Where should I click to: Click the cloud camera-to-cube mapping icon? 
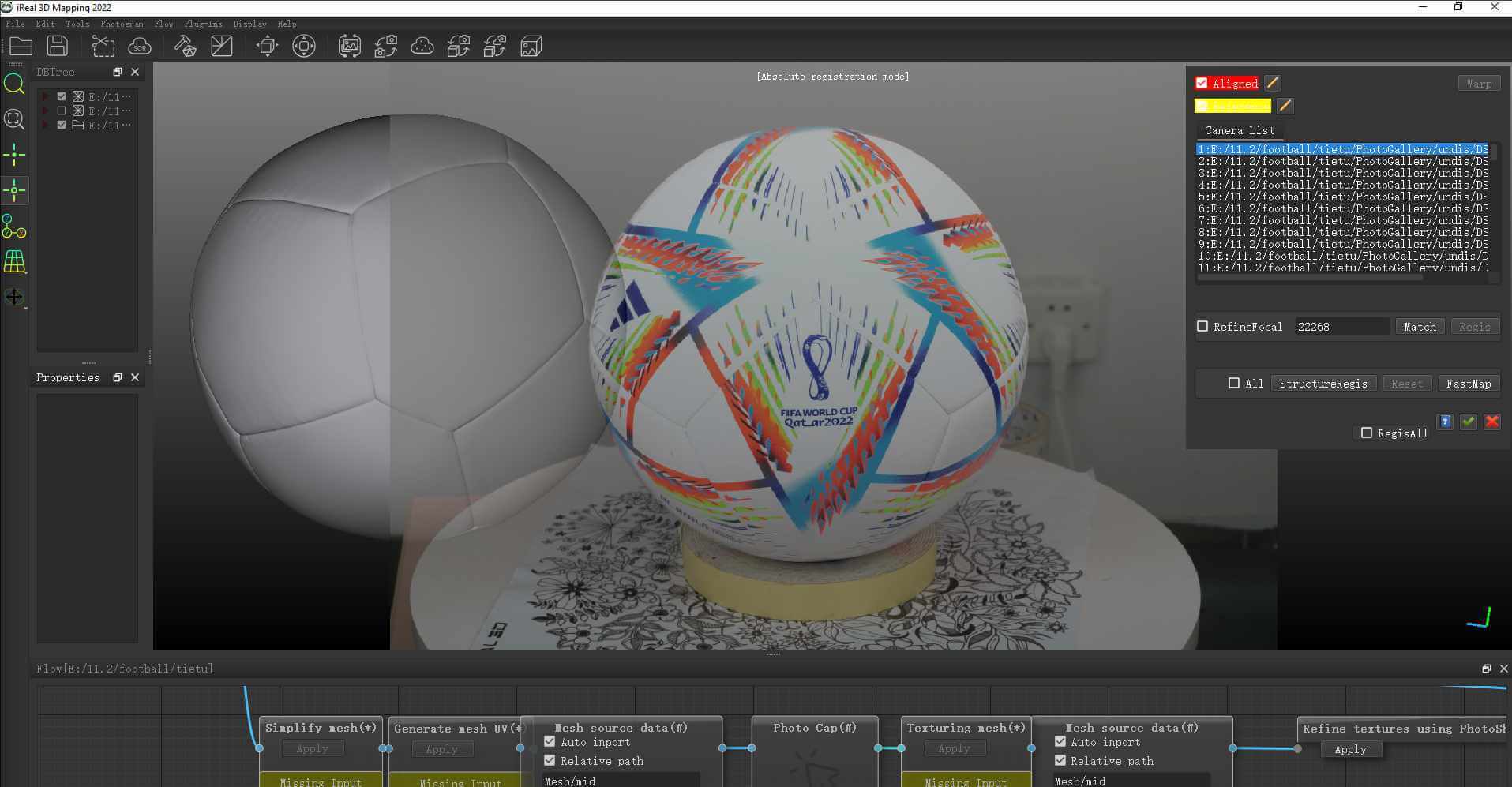(x=495, y=46)
